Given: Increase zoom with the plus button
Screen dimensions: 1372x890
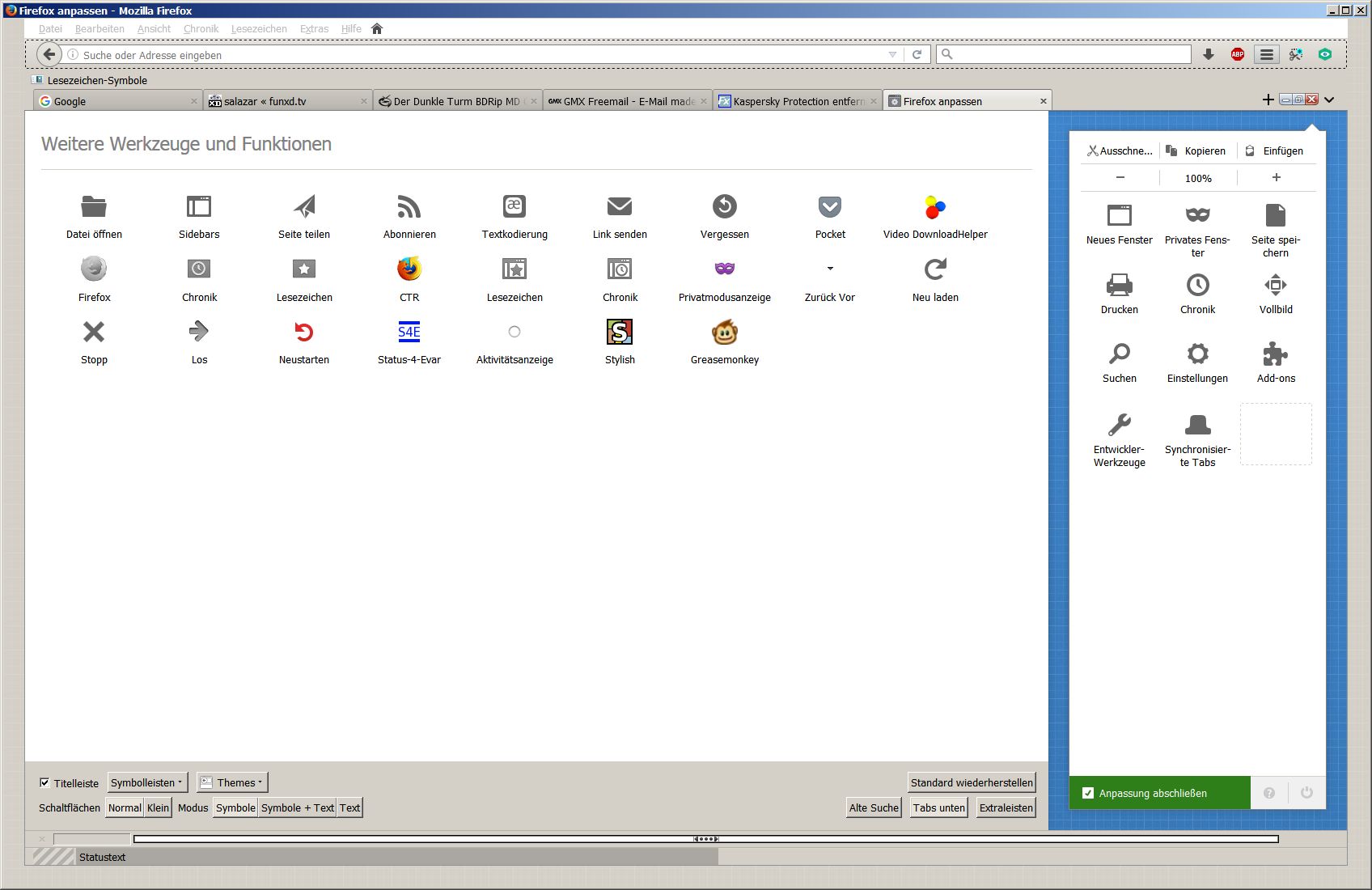Looking at the screenshot, I should pos(1277,177).
